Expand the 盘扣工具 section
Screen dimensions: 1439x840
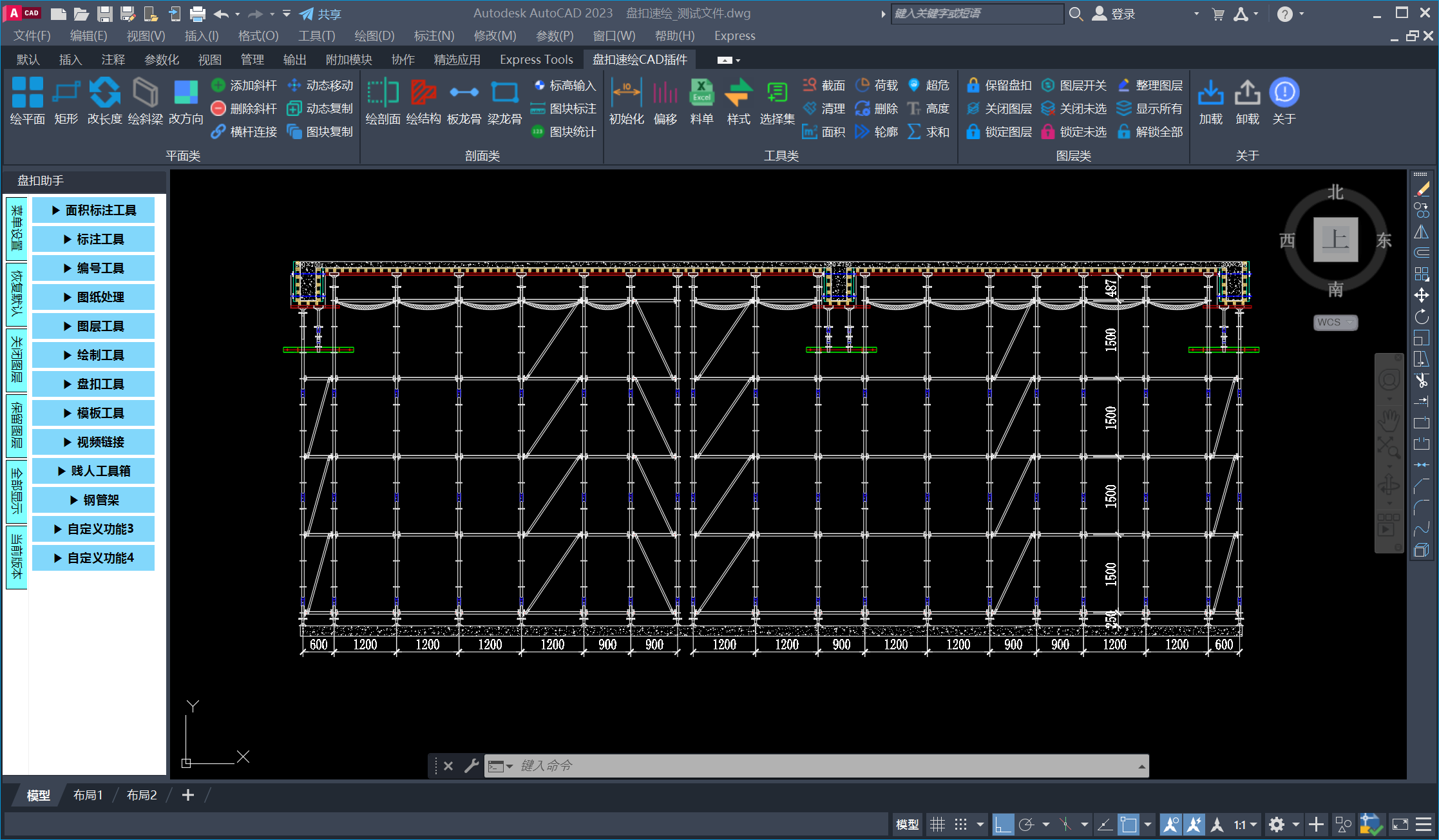(93, 384)
